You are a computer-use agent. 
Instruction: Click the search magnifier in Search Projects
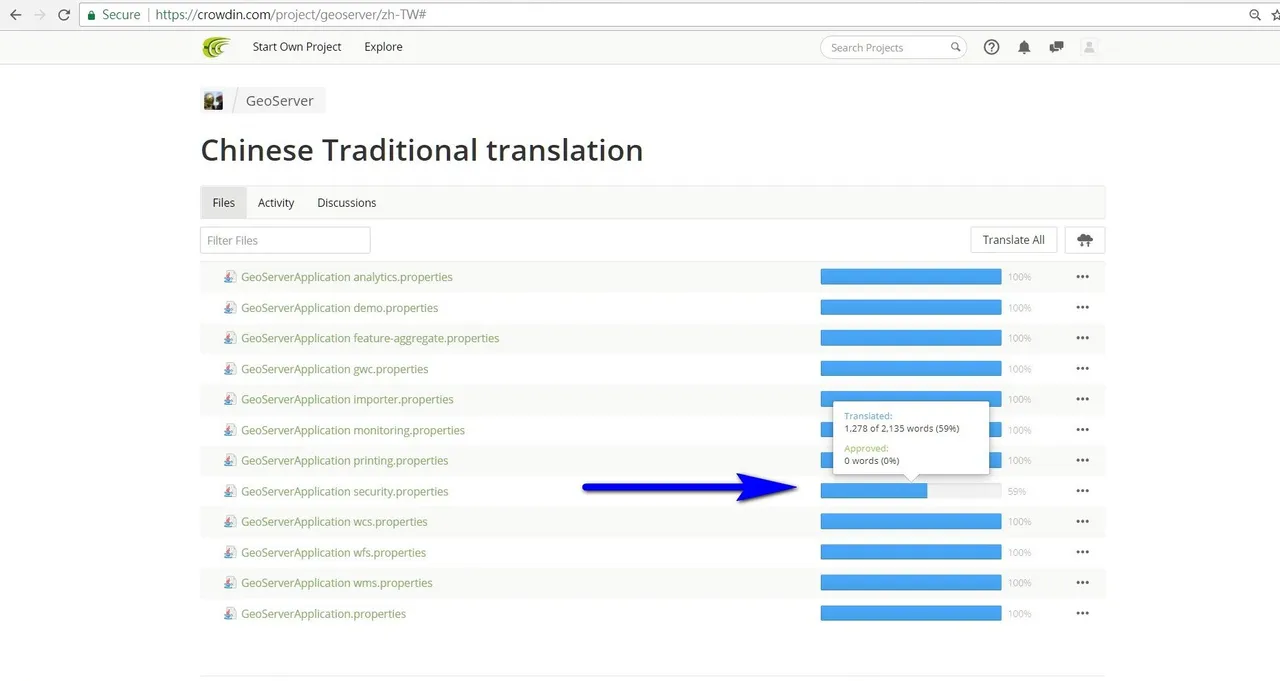coord(955,47)
